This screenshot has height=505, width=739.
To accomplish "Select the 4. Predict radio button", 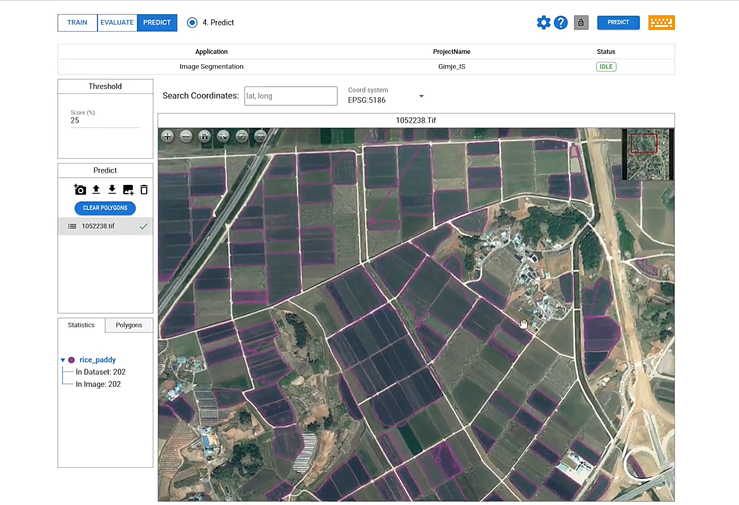I will click(192, 22).
